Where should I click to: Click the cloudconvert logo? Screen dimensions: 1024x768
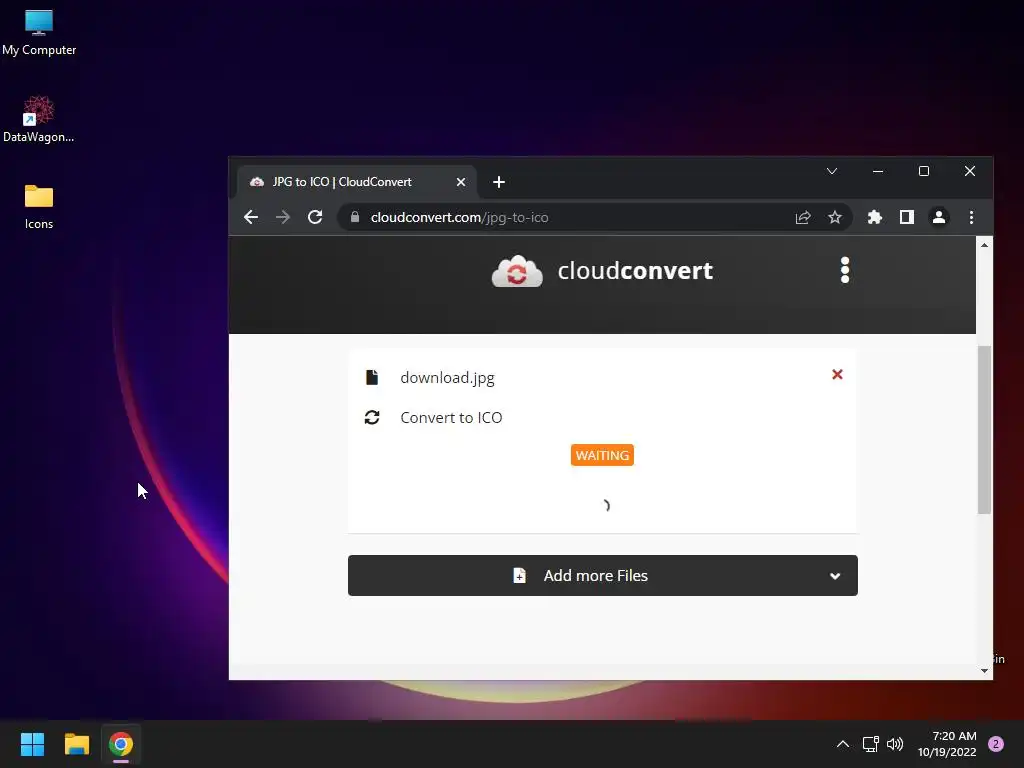602,271
